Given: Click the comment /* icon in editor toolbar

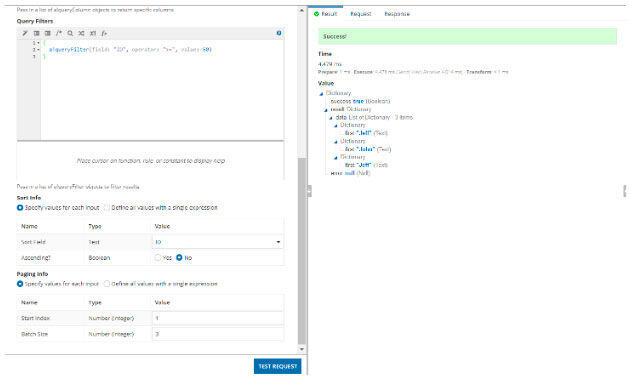Looking at the screenshot, I should tap(59, 33).
